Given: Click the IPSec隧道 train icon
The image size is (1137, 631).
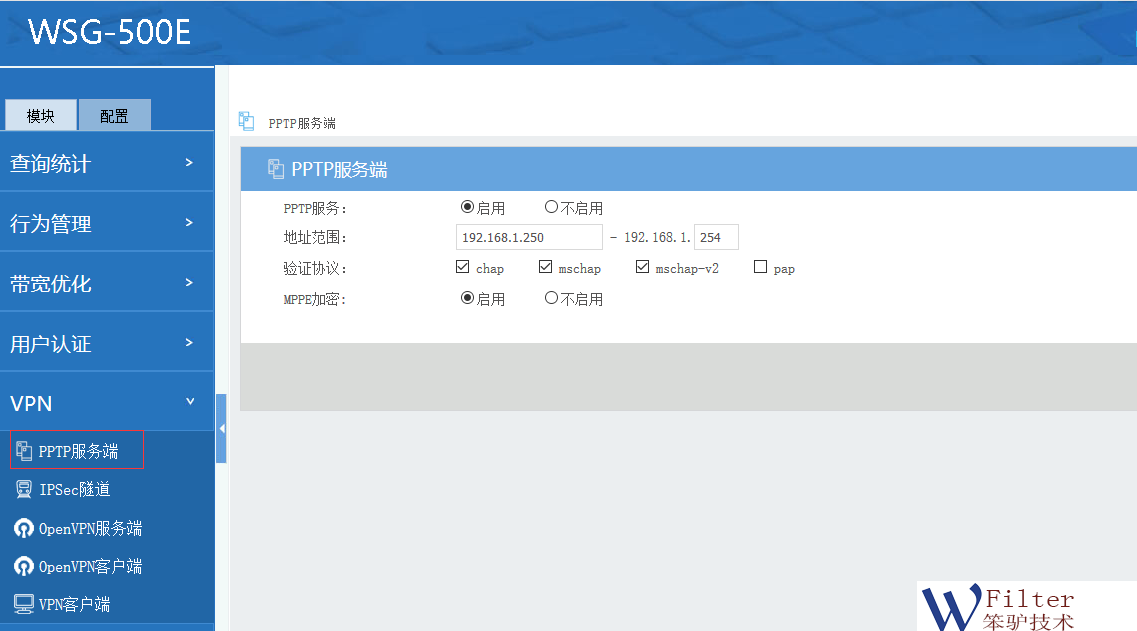Looking at the screenshot, I should [24, 489].
